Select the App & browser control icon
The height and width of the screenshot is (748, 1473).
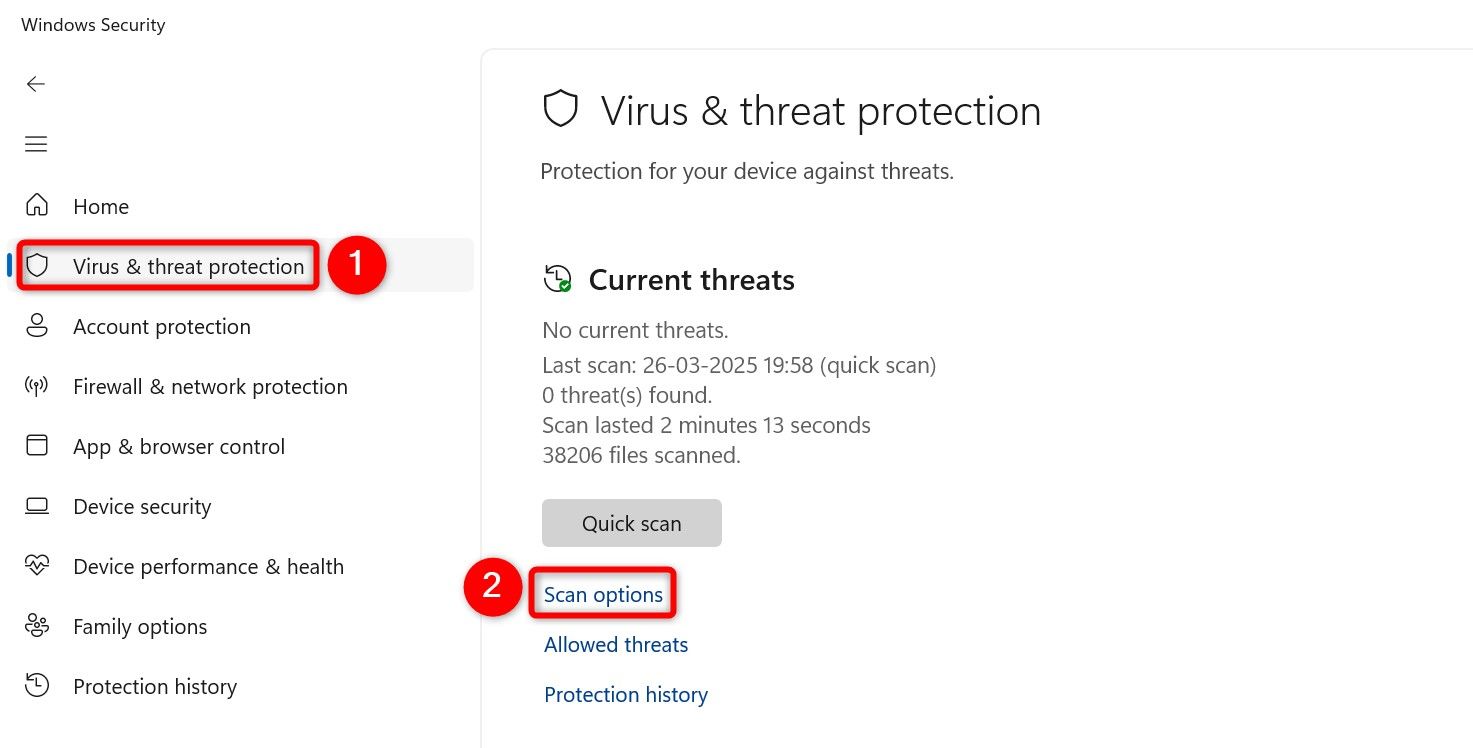[36, 446]
